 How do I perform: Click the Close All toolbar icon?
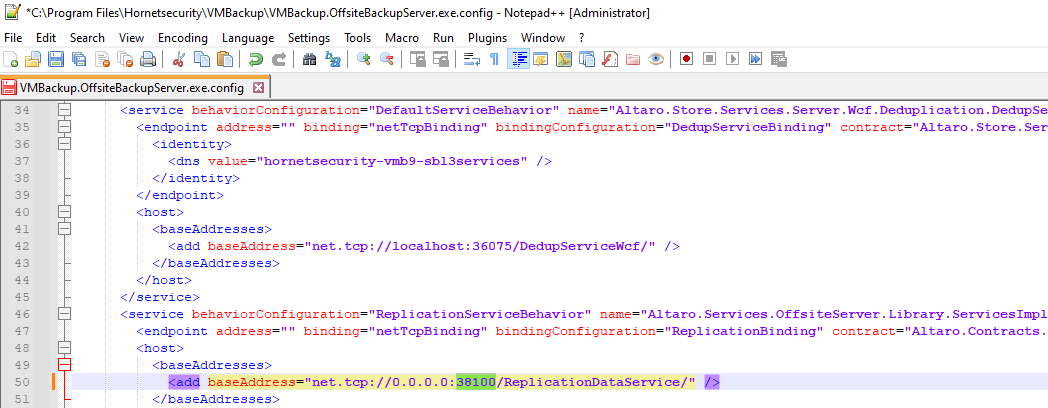(x=125, y=60)
